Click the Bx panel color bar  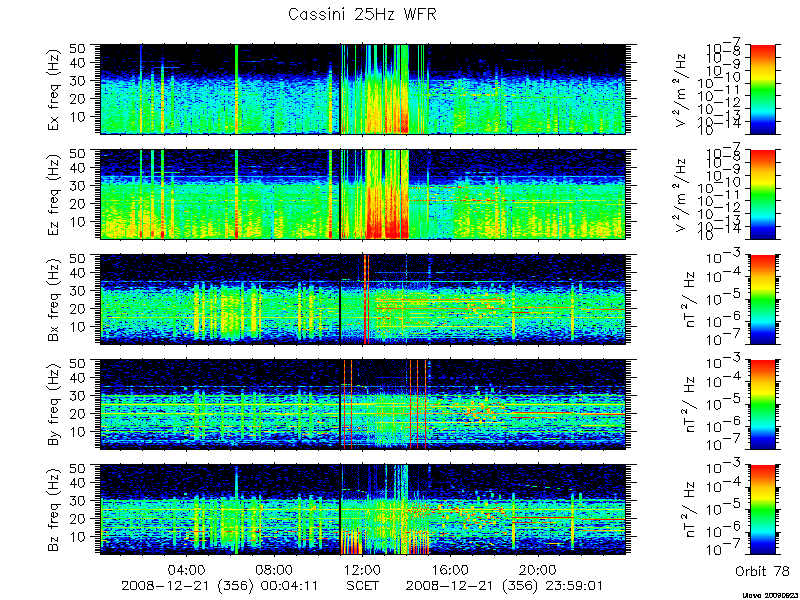click(762, 299)
